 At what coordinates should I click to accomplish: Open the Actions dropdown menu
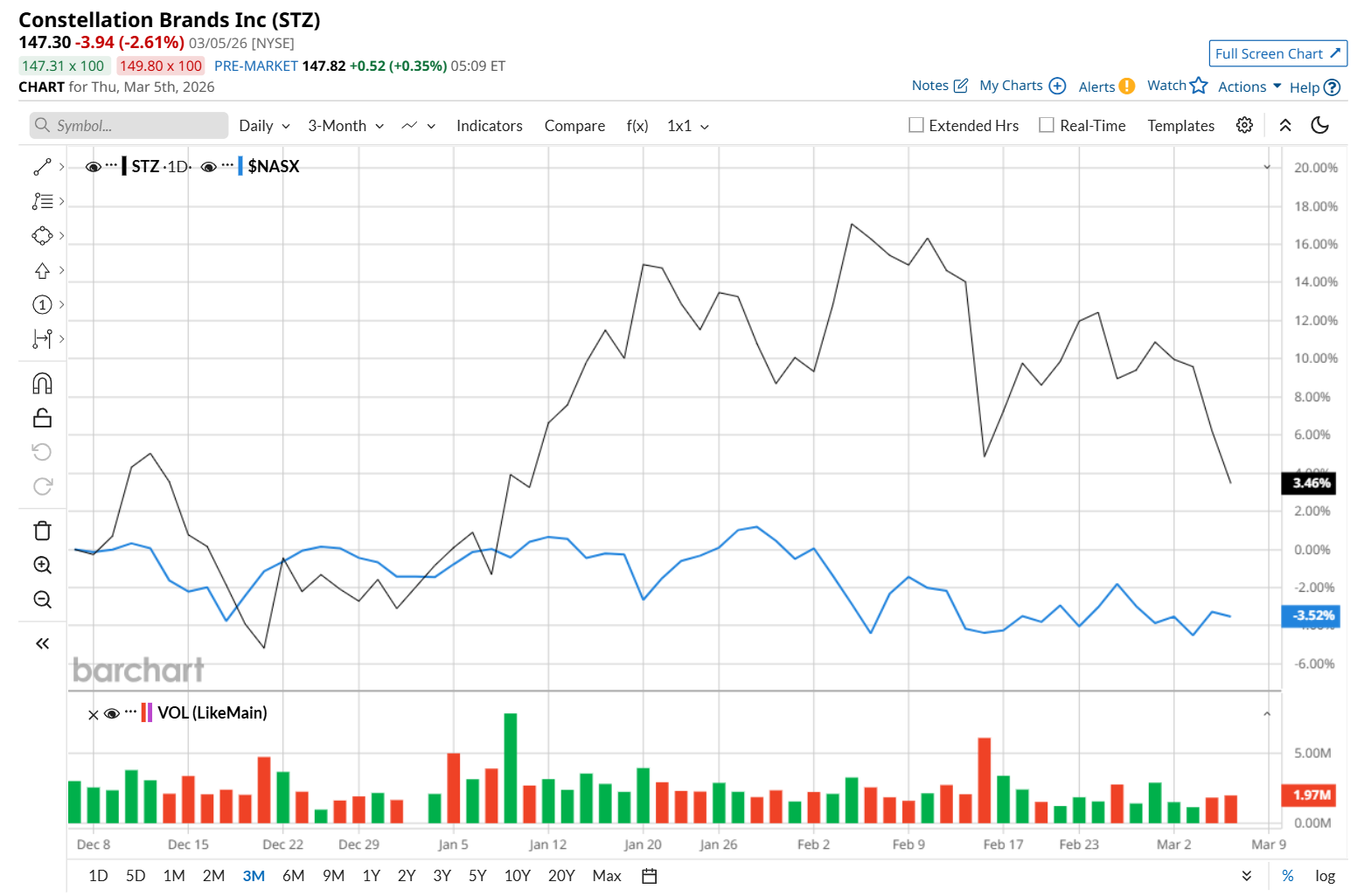coord(1249,87)
